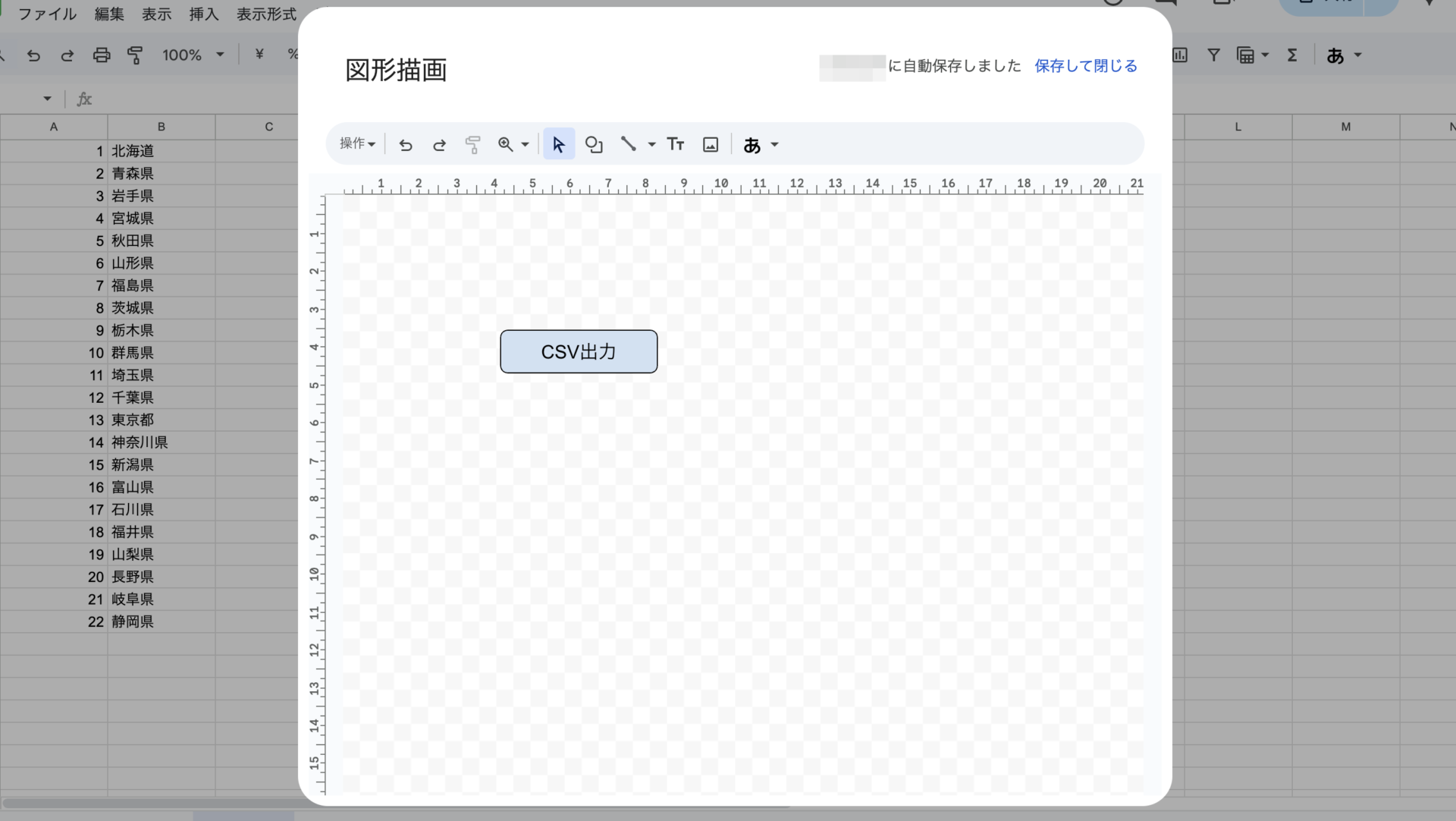1456x821 pixels.
Task: Click undo in the drawing toolbar
Action: pyautogui.click(x=406, y=144)
